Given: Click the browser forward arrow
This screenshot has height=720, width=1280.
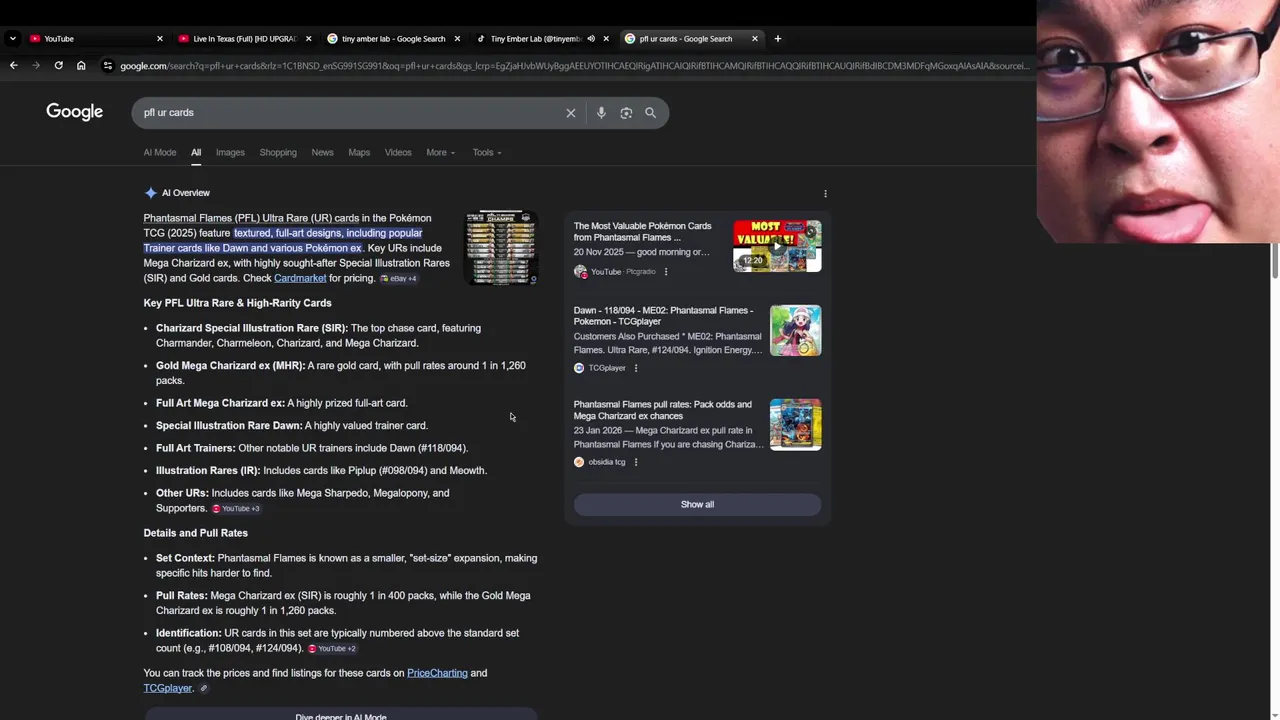Looking at the screenshot, I should click(36, 66).
